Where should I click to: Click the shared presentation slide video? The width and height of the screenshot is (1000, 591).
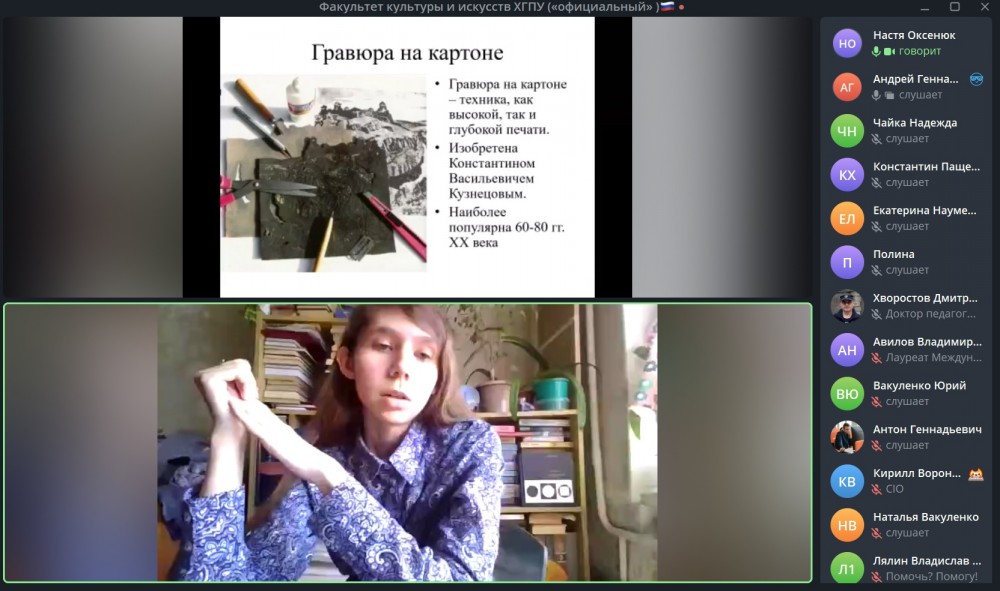pyautogui.click(x=407, y=157)
